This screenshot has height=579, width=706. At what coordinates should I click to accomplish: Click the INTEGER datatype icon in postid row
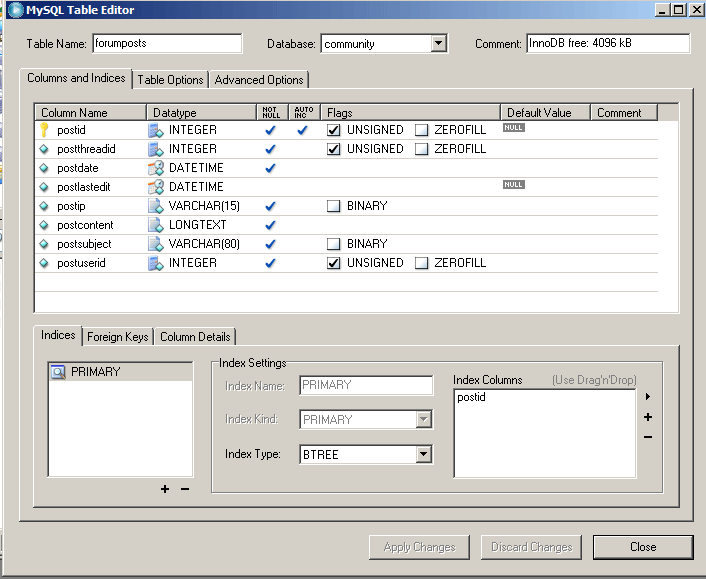pyautogui.click(x=156, y=130)
